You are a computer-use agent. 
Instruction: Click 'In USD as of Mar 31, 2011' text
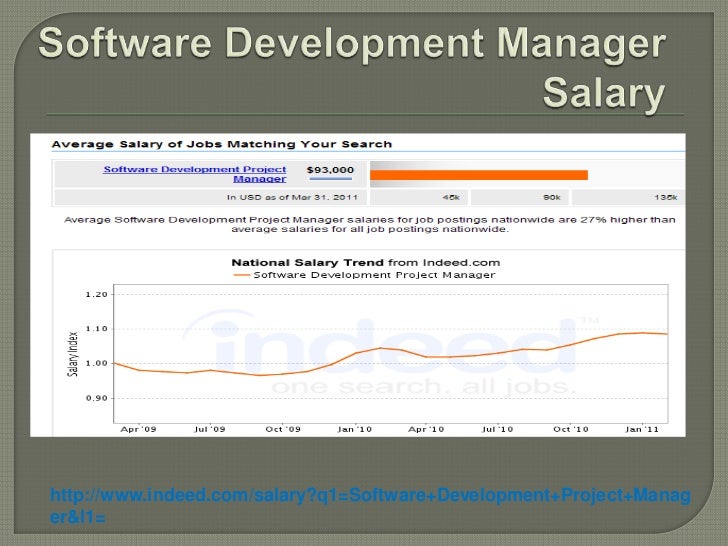click(x=292, y=197)
